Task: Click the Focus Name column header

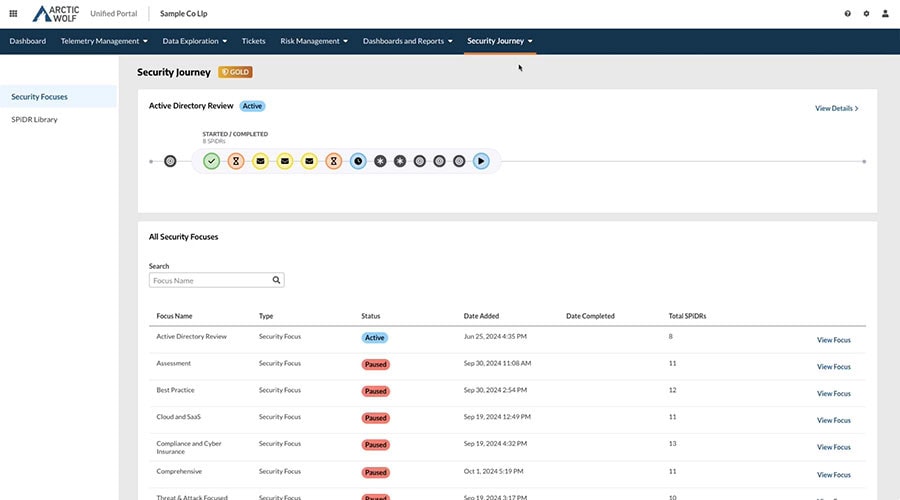Action: (174, 316)
